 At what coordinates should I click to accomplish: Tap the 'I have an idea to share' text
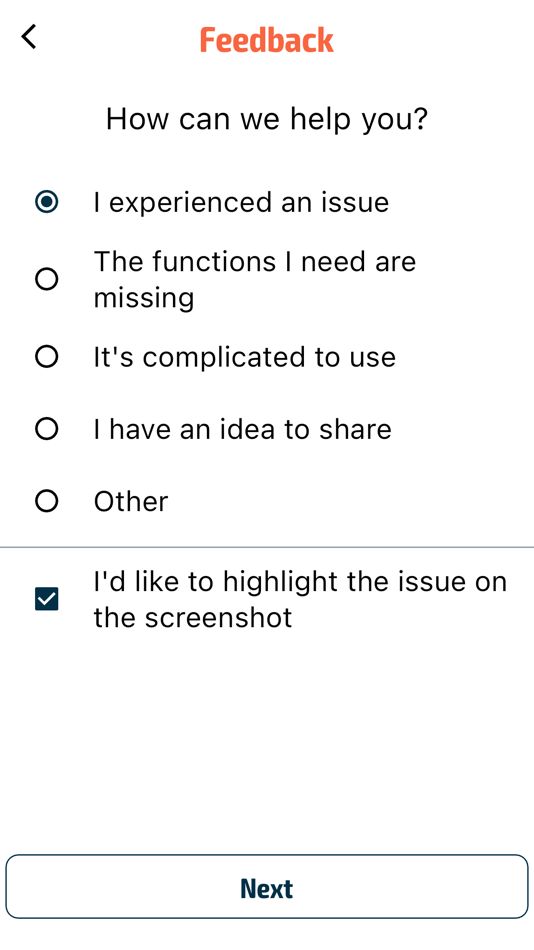(x=242, y=430)
